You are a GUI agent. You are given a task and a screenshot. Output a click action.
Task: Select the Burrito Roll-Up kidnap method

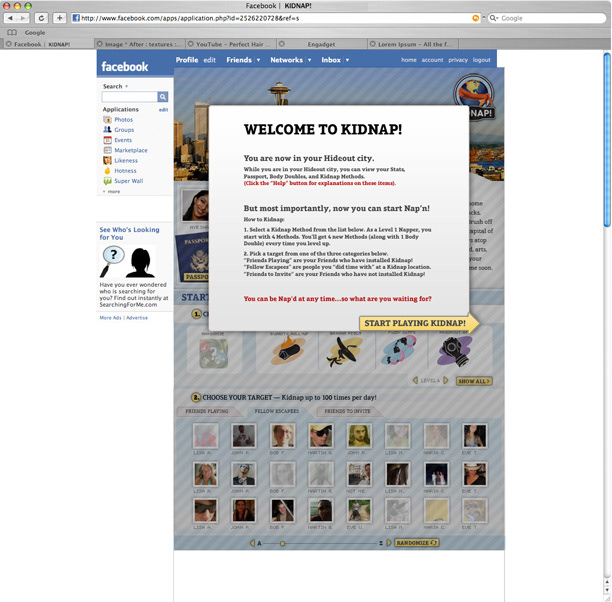pos(288,351)
